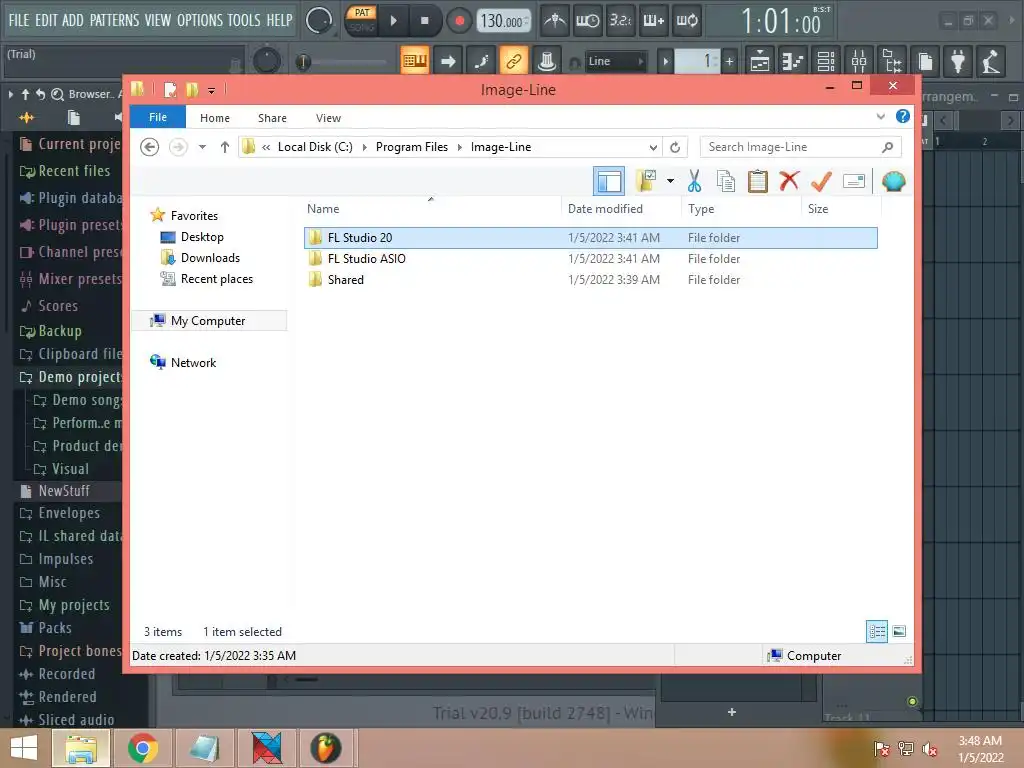Image resolution: width=1024 pixels, height=768 pixels.
Task: Collapse the Demo projects folder
Action: tap(70, 377)
